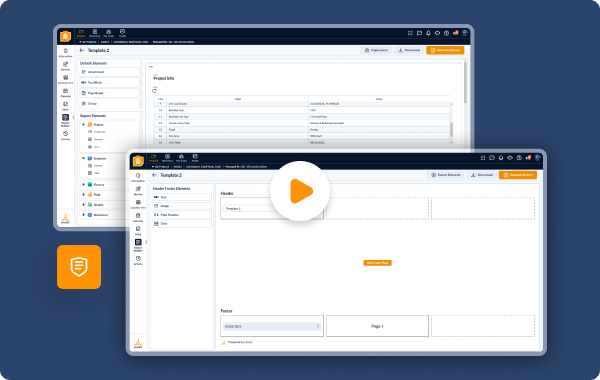The image size is (600, 380).
Task: Open Location Tree in the back window sidebar
Action: pyautogui.click(x=65, y=80)
